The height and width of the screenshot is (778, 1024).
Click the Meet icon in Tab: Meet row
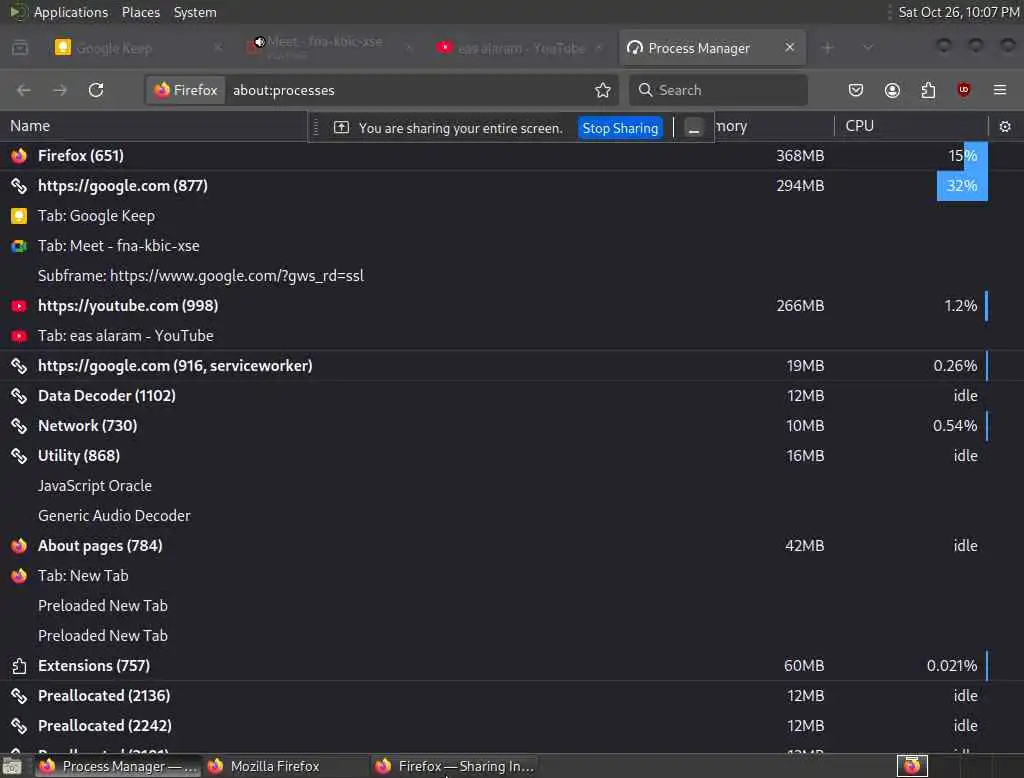click(x=19, y=246)
